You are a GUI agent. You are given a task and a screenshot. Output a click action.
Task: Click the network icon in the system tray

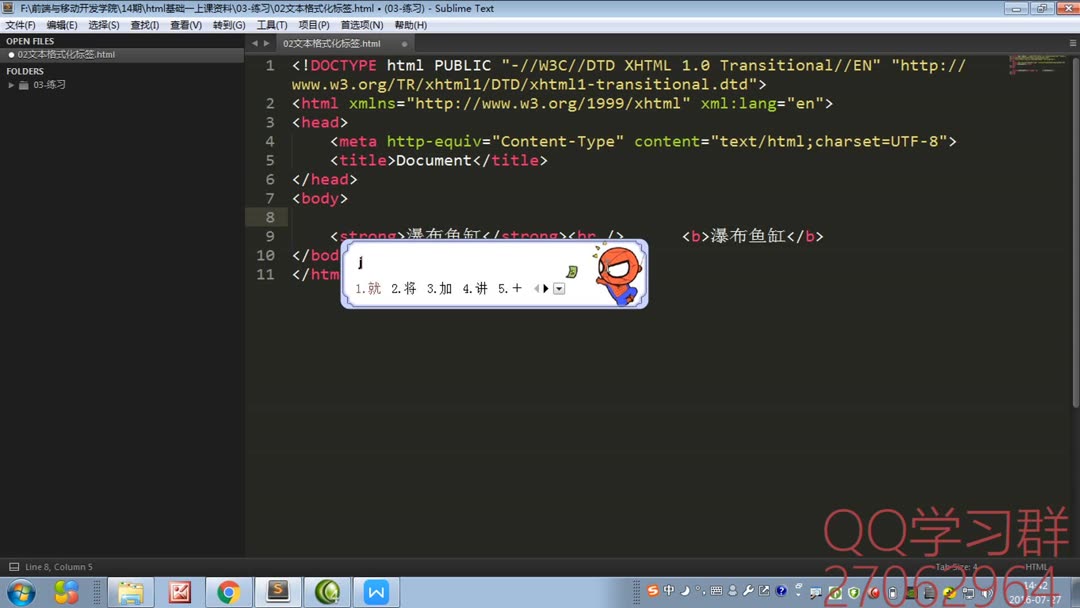967,593
